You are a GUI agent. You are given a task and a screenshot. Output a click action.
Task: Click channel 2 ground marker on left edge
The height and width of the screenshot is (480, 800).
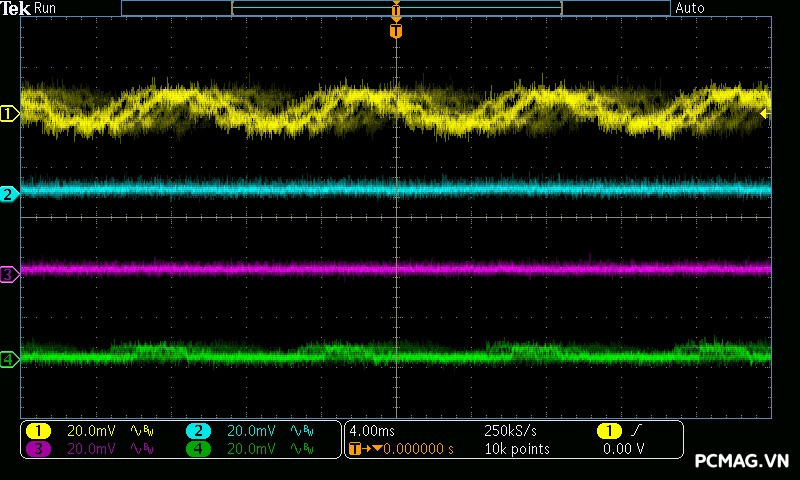(9, 194)
